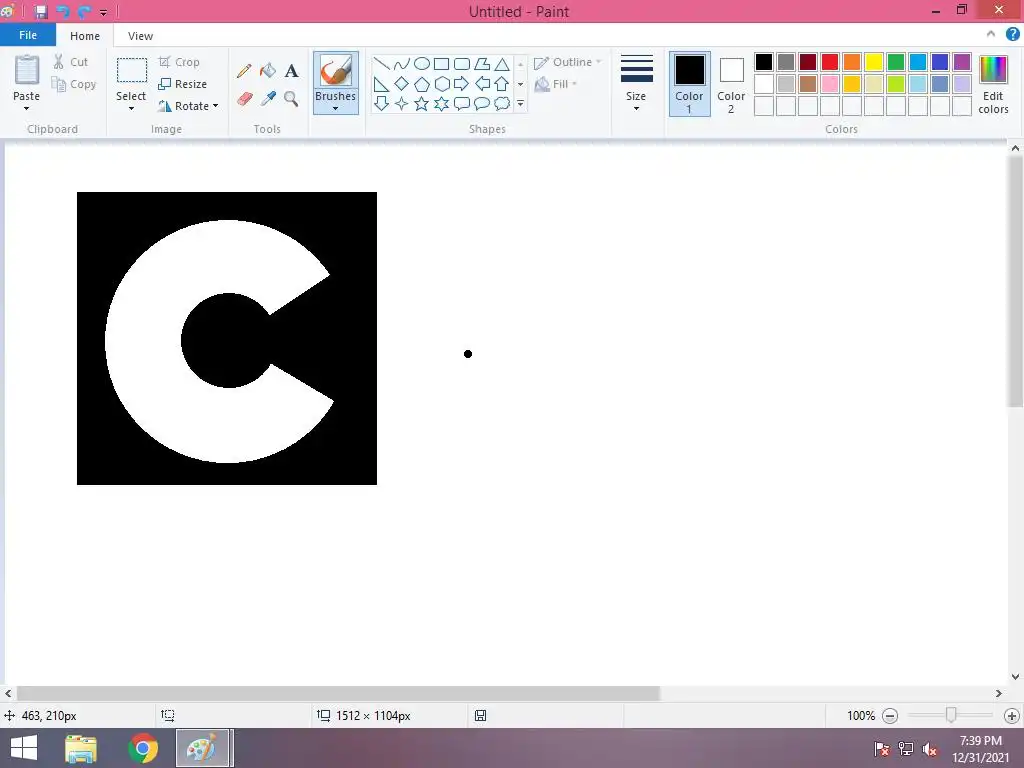Expand the Select dropdown arrow
The width and height of the screenshot is (1024, 768).
click(131, 108)
